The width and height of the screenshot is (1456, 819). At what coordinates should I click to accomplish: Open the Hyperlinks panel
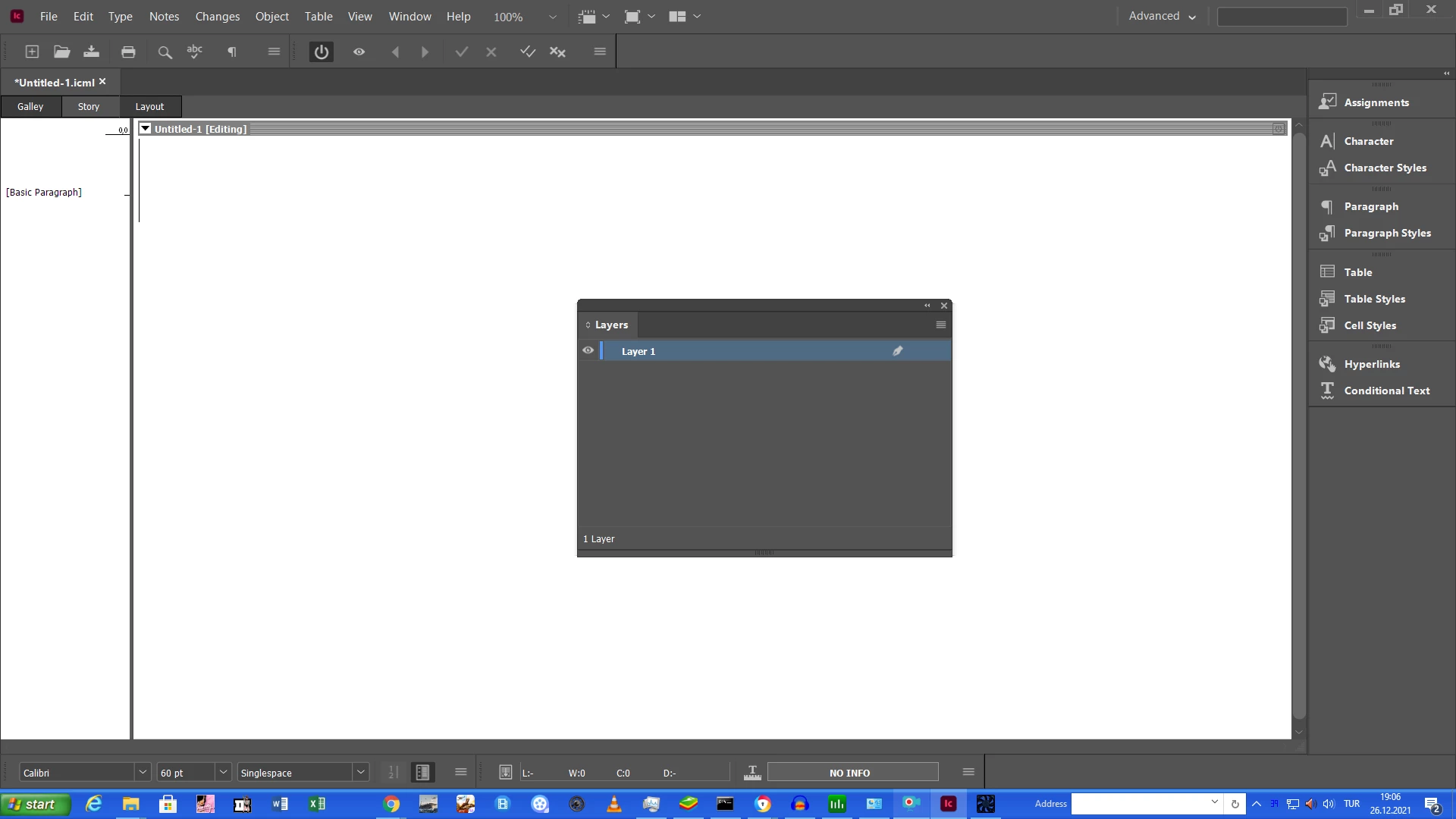[1371, 364]
